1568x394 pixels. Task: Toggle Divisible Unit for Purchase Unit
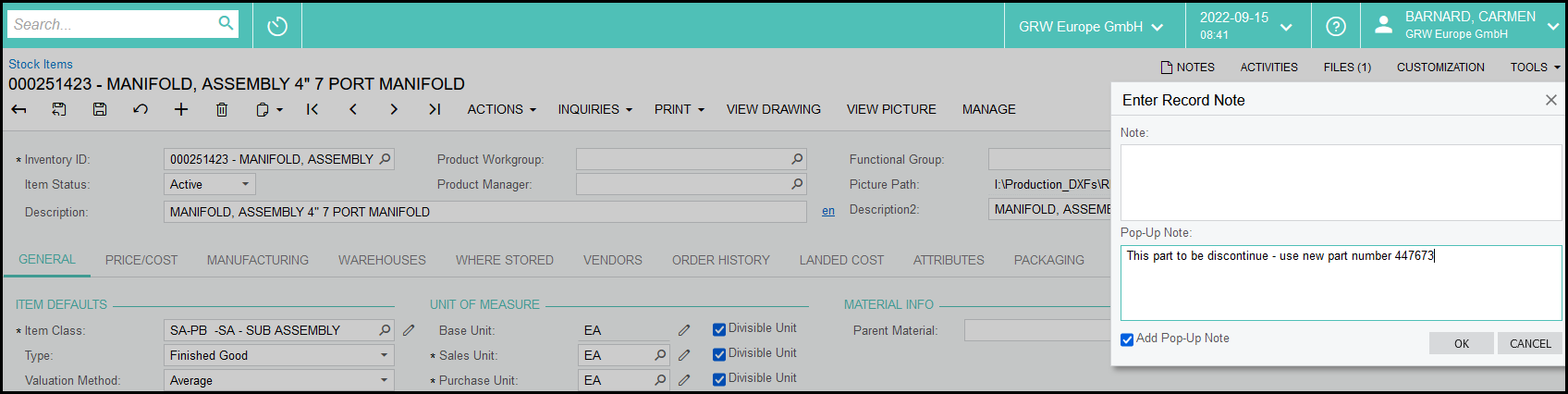(719, 379)
